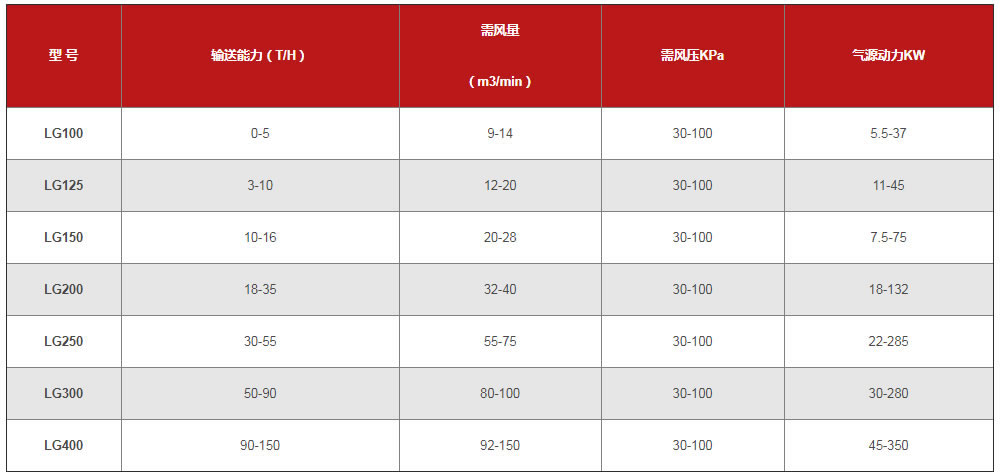Viewport: 1000px width, 476px height.
Task: Click the LG400 model cell
Action: [63, 445]
